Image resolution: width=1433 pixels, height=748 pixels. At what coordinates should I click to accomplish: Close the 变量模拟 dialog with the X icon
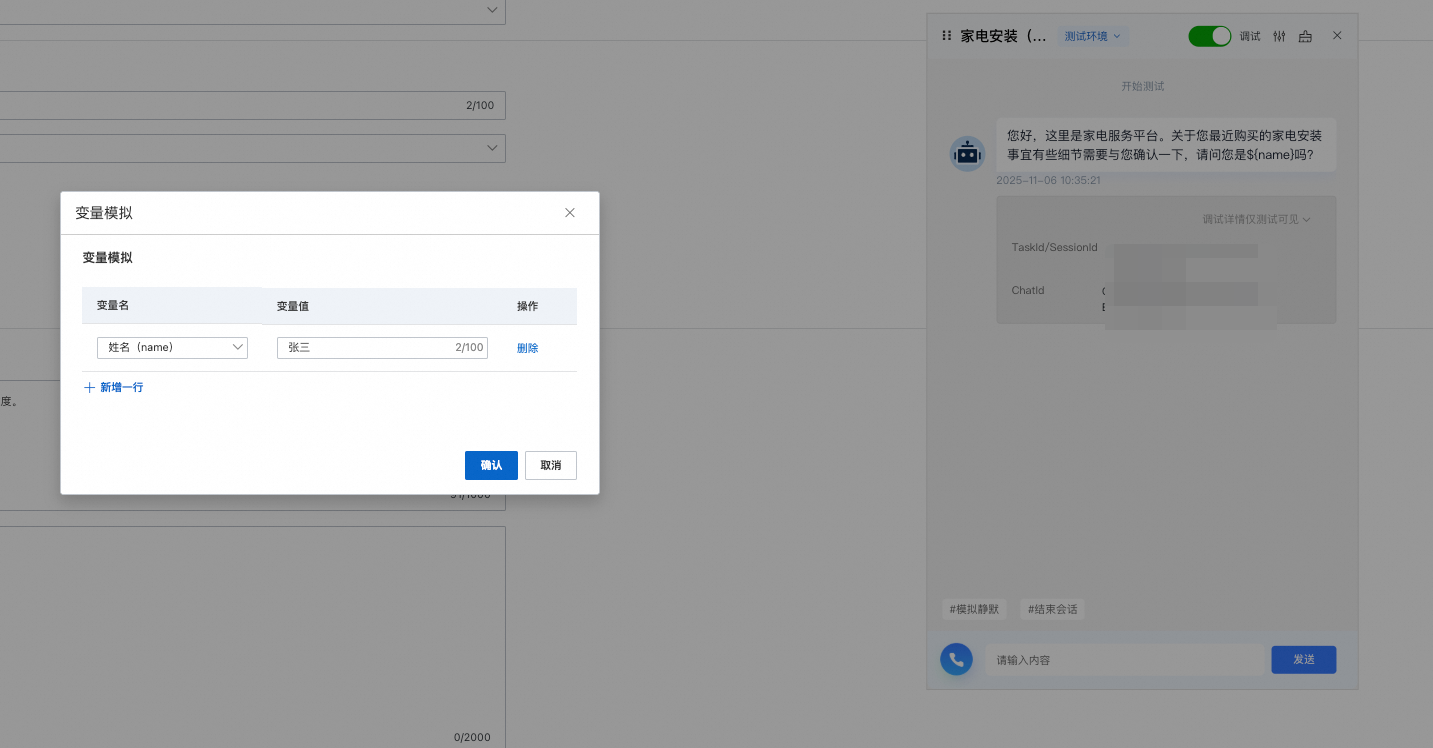point(570,213)
